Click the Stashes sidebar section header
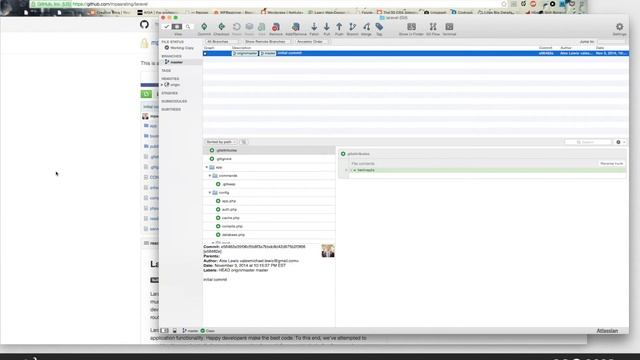 coord(169,93)
